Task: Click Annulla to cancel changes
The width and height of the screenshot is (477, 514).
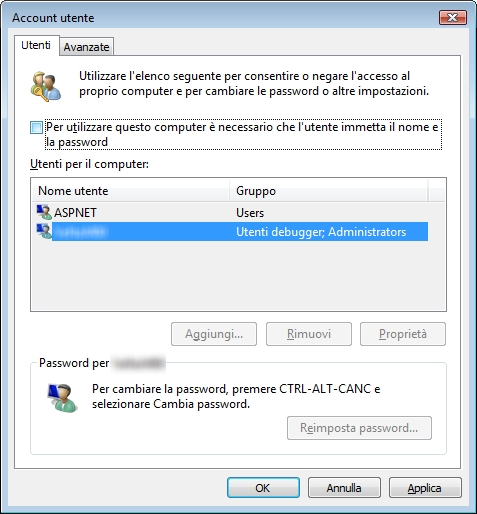Action: tap(344, 488)
